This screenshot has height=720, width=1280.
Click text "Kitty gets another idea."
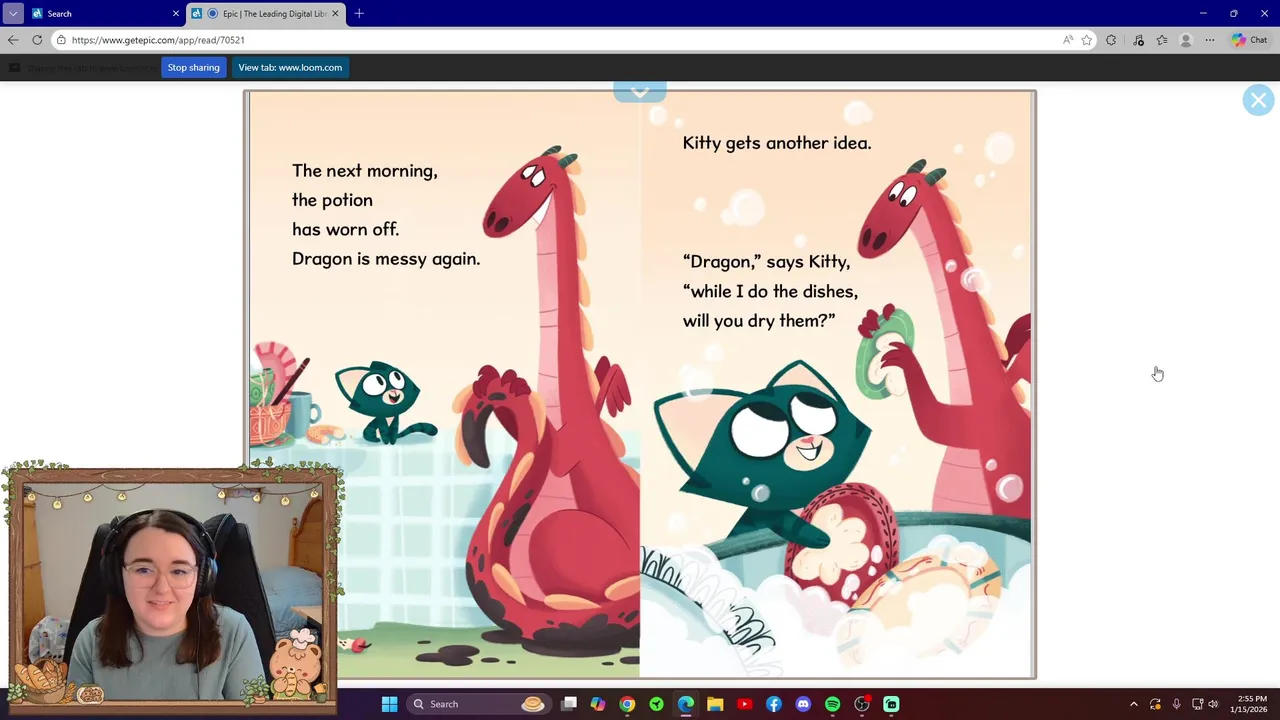pyautogui.click(x=777, y=143)
